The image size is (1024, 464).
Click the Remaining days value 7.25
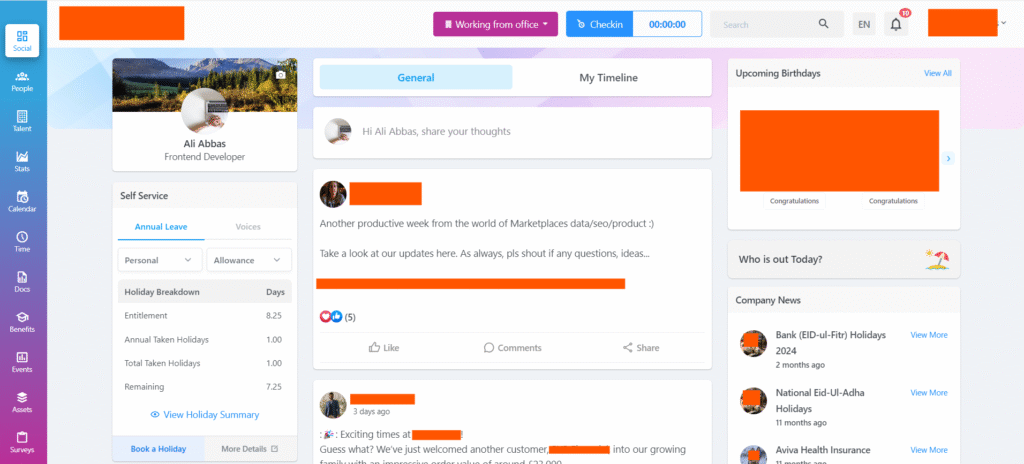click(x=274, y=387)
